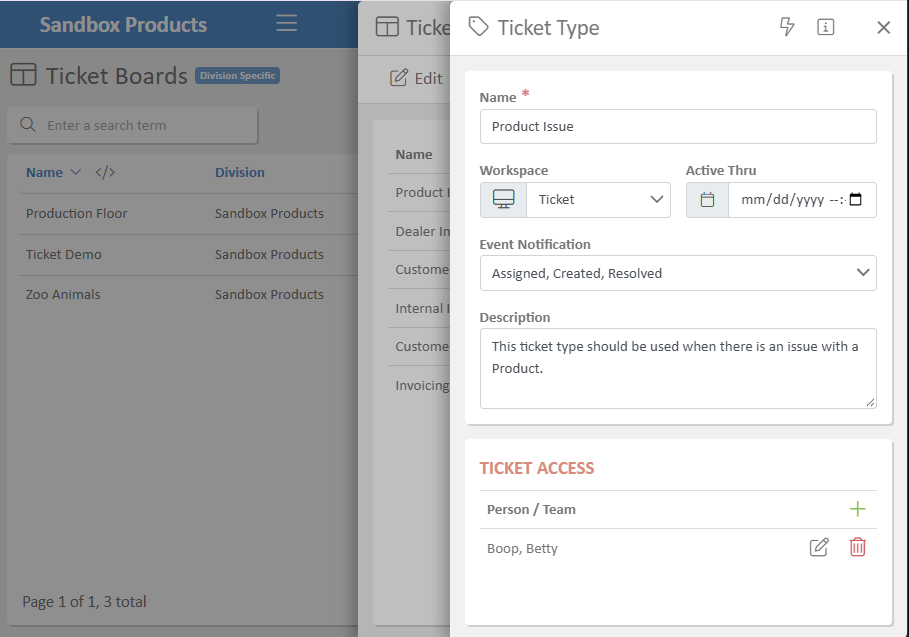The width and height of the screenshot is (909, 637).
Task: Click the Edit button in middle panel
Action: click(x=416, y=78)
